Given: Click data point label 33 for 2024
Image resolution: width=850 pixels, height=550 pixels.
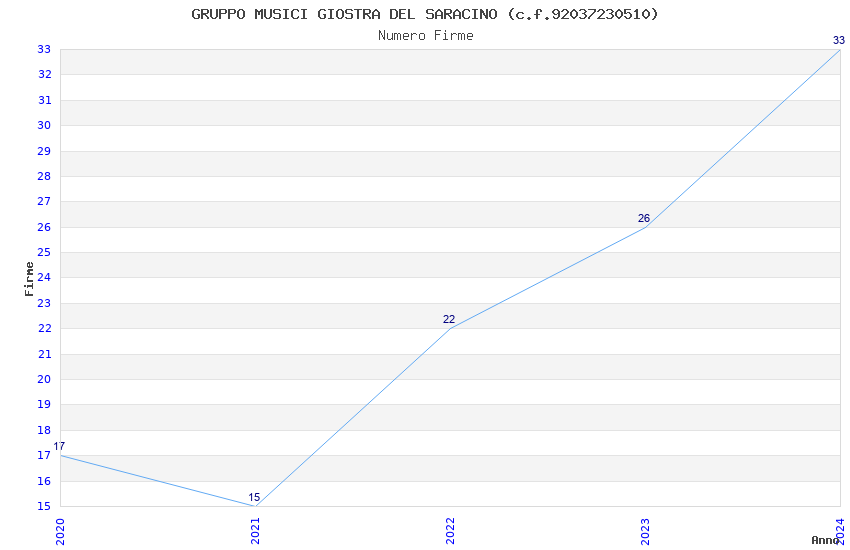Looking at the screenshot, I should [839, 40].
